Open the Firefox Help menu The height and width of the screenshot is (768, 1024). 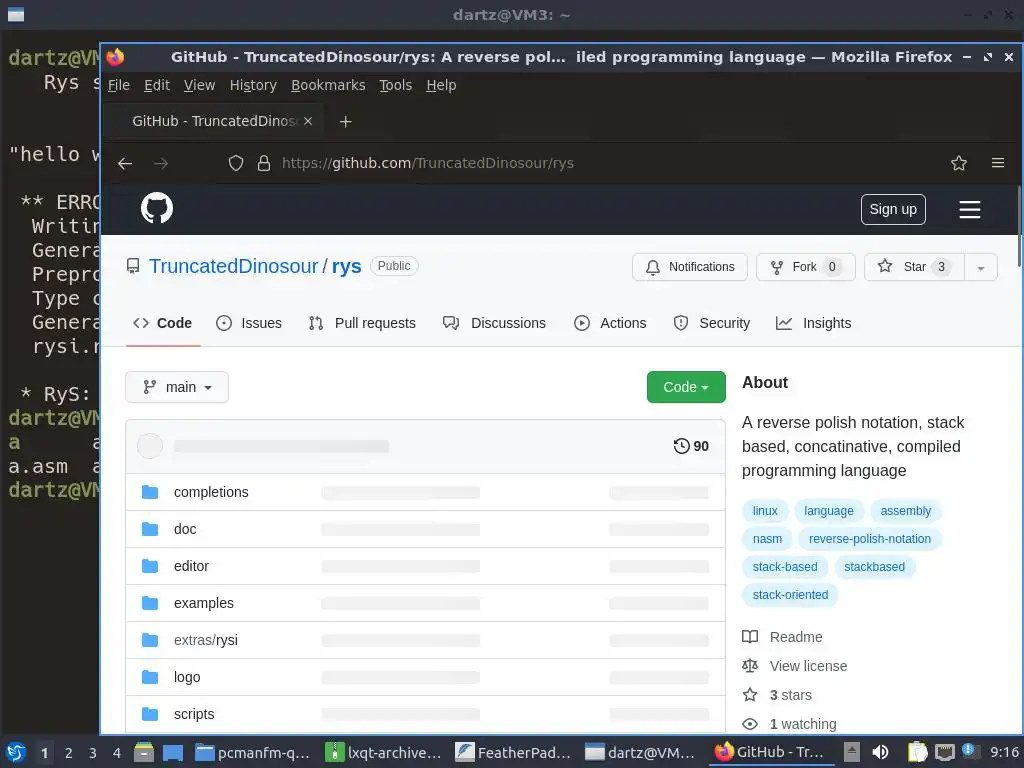point(441,86)
